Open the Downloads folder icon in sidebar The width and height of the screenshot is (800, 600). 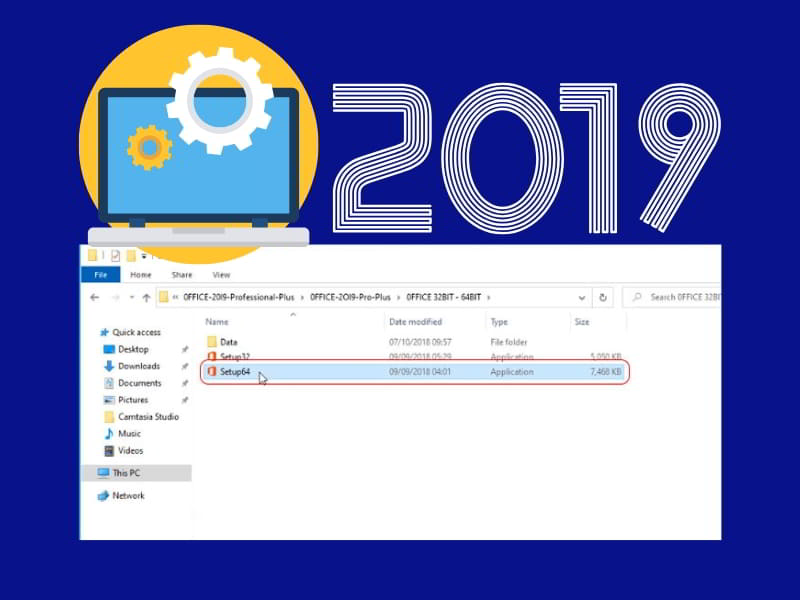[107, 366]
